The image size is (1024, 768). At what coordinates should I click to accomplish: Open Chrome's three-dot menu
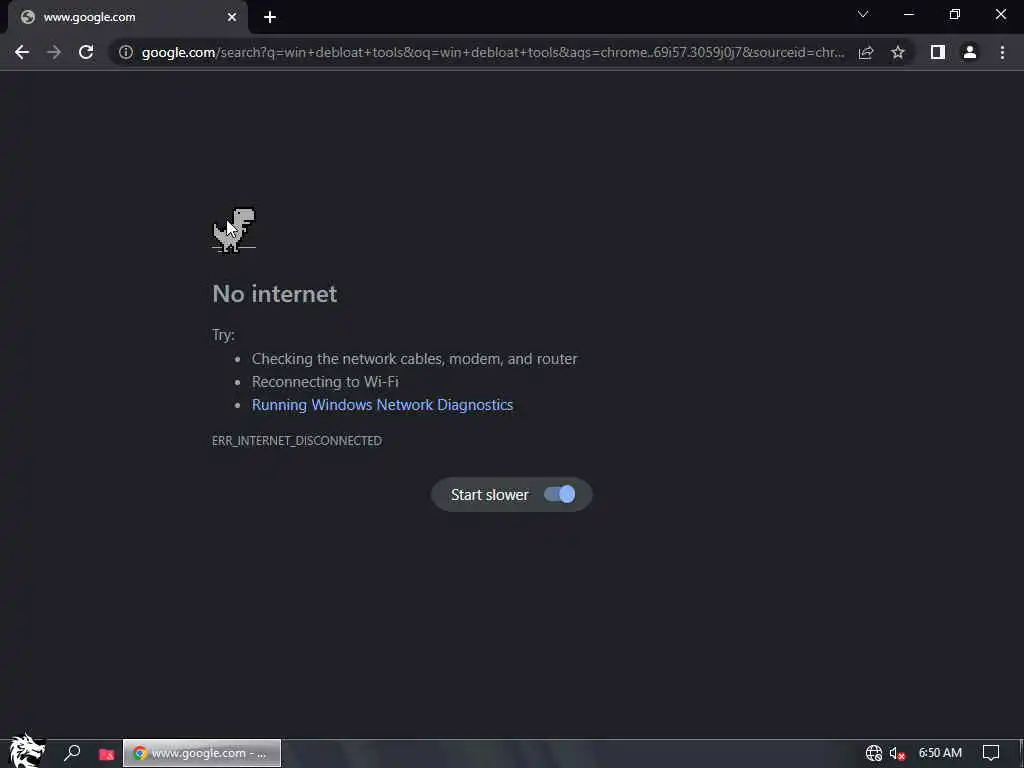coord(1002,52)
